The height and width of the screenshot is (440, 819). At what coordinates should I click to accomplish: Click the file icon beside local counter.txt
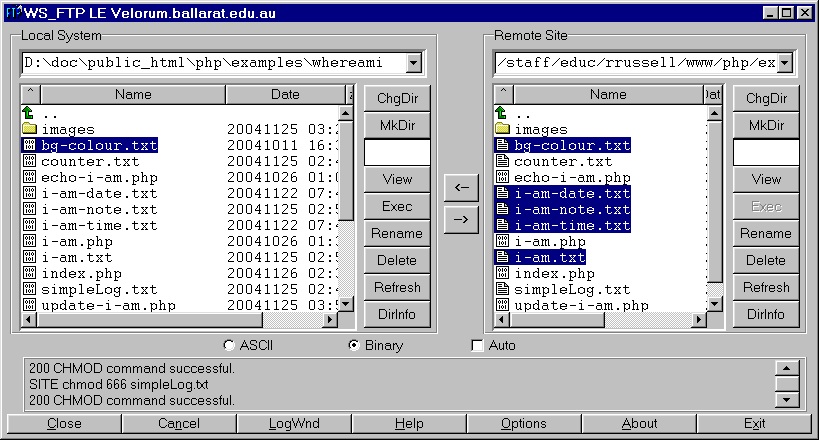click(x=29, y=161)
